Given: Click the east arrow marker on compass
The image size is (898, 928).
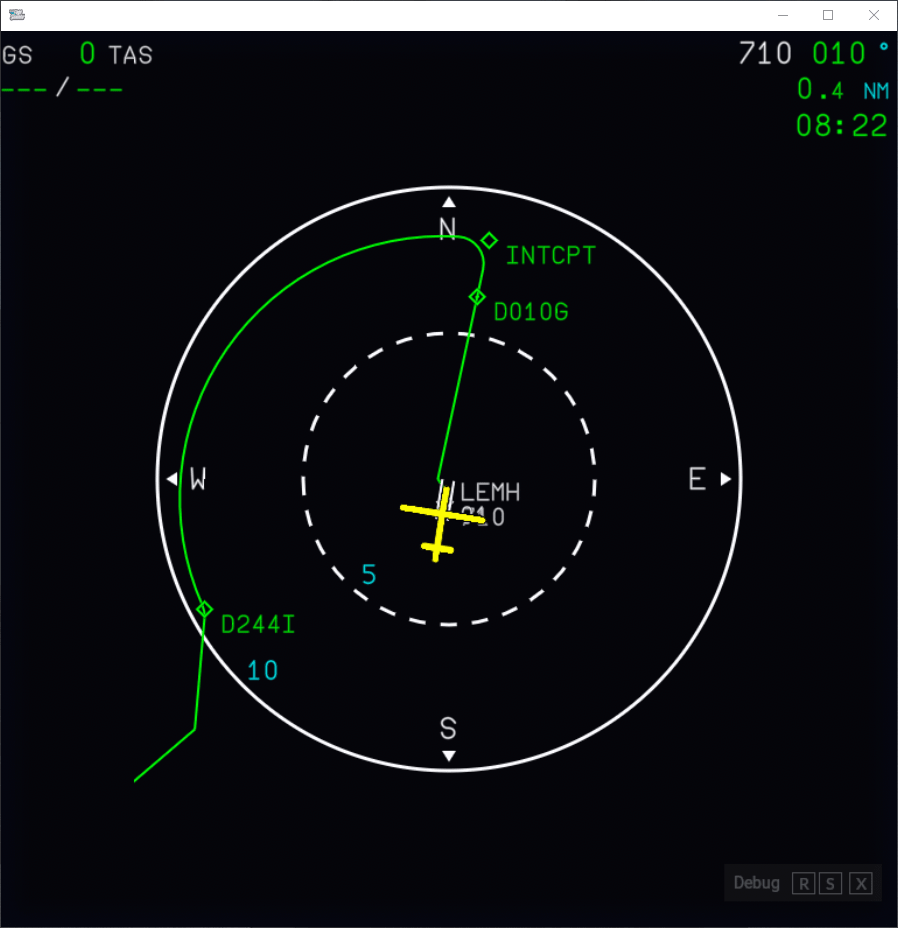Looking at the screenshot, I should click(x=726, y=479).
